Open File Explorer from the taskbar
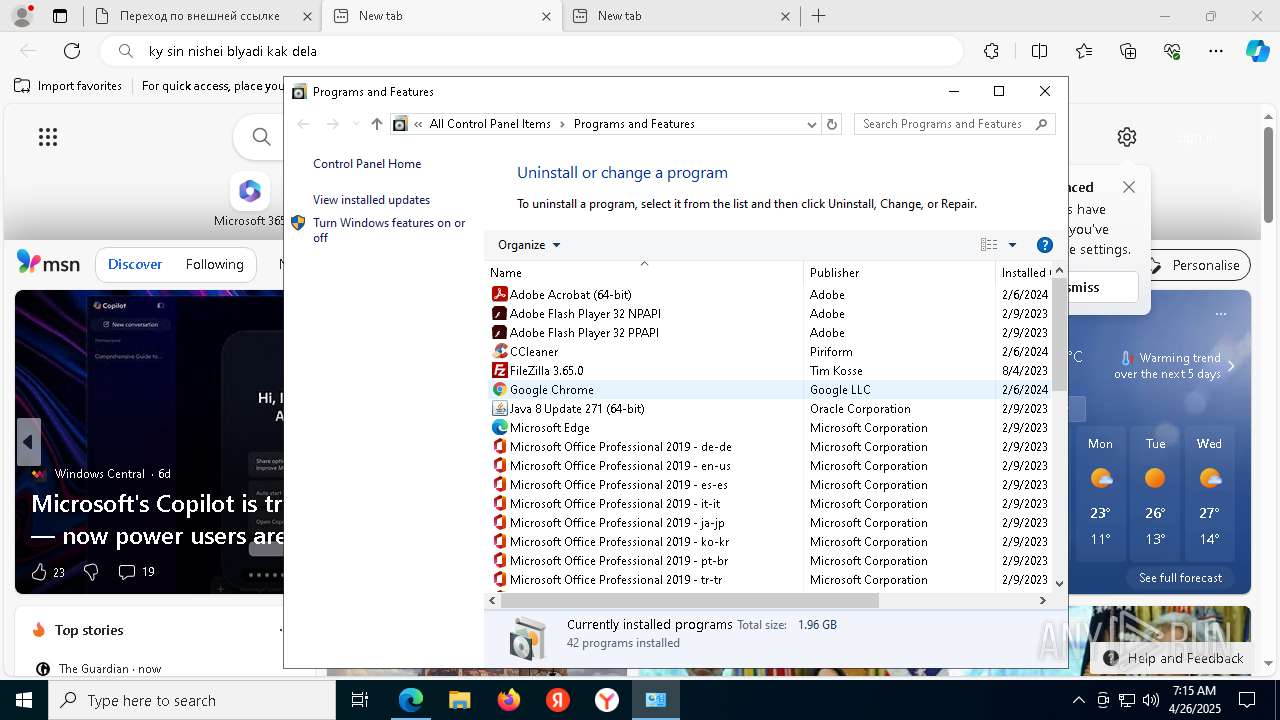This screenshot has height=720, width=1280. 459,700
